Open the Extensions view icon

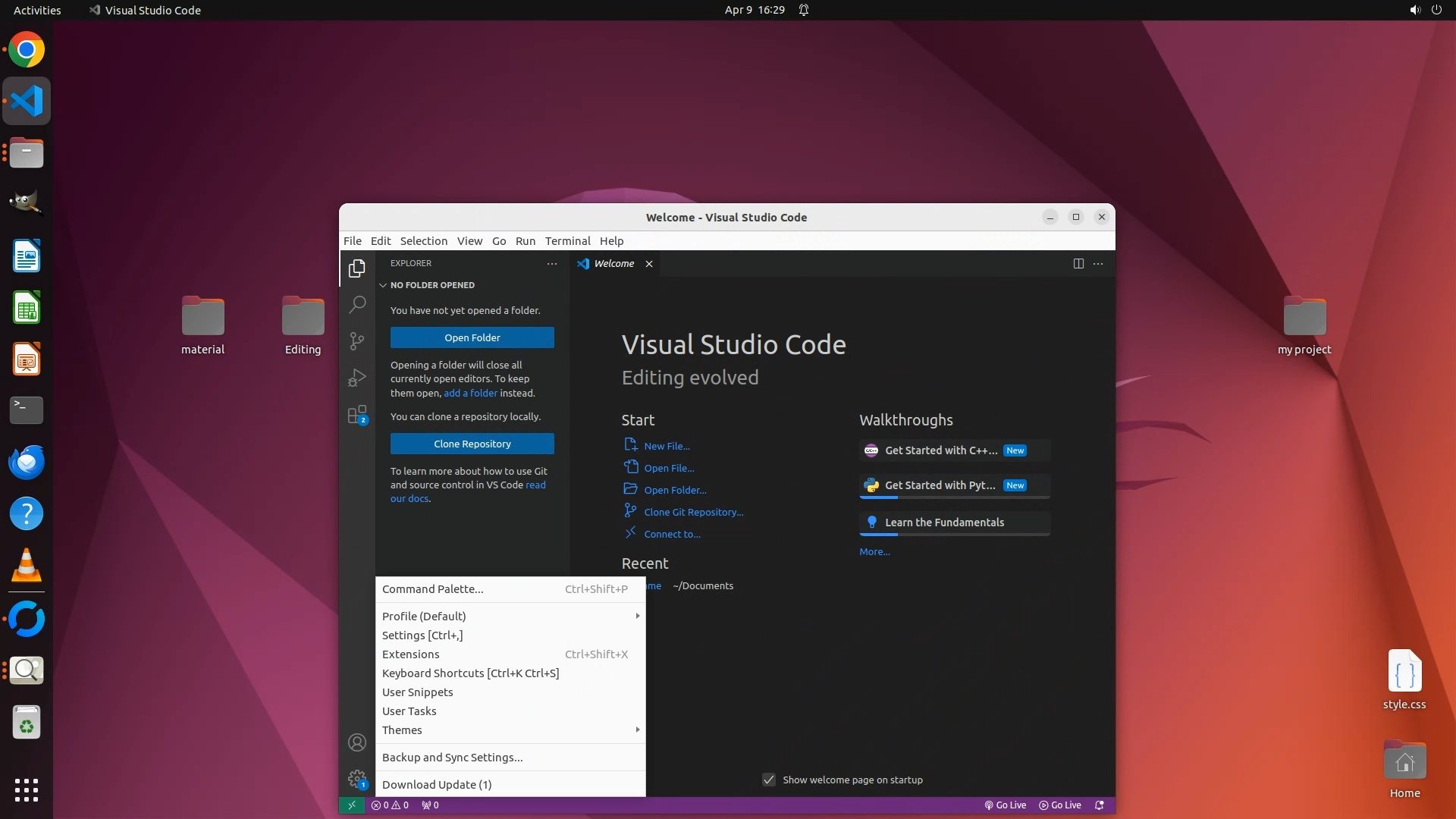point(357,415)
